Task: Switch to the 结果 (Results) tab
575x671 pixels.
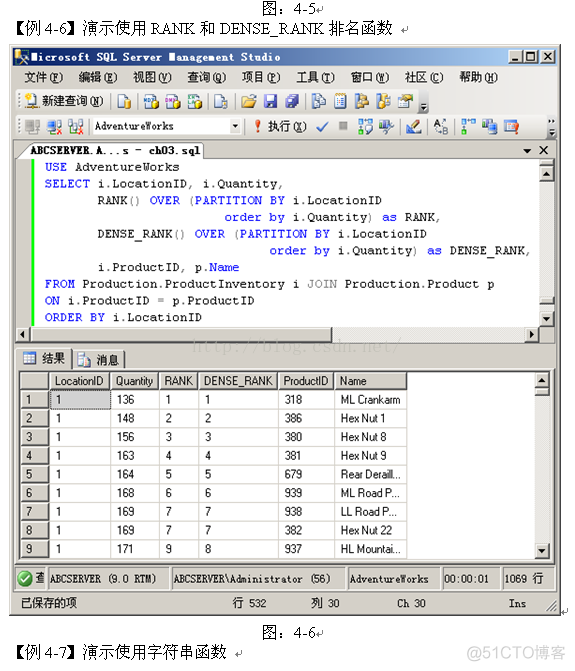Action: coord(44,359)
